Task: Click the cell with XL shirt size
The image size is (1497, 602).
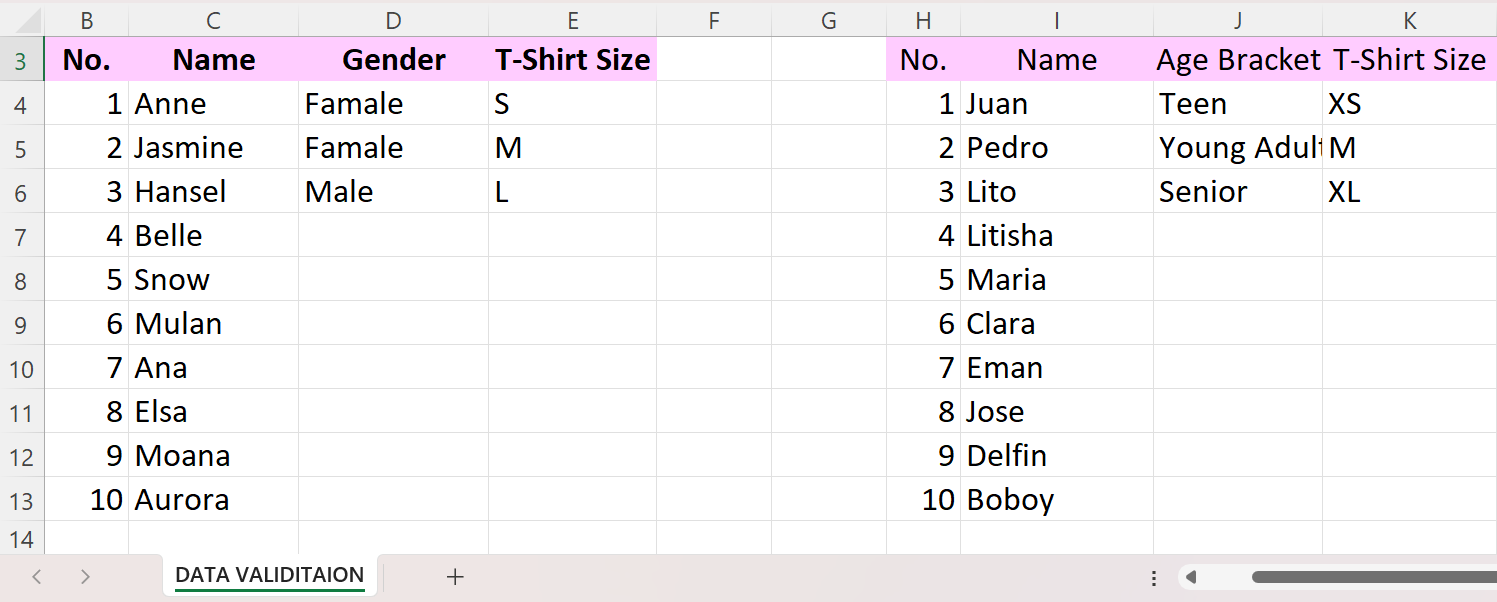Action: click(1408, 192)
